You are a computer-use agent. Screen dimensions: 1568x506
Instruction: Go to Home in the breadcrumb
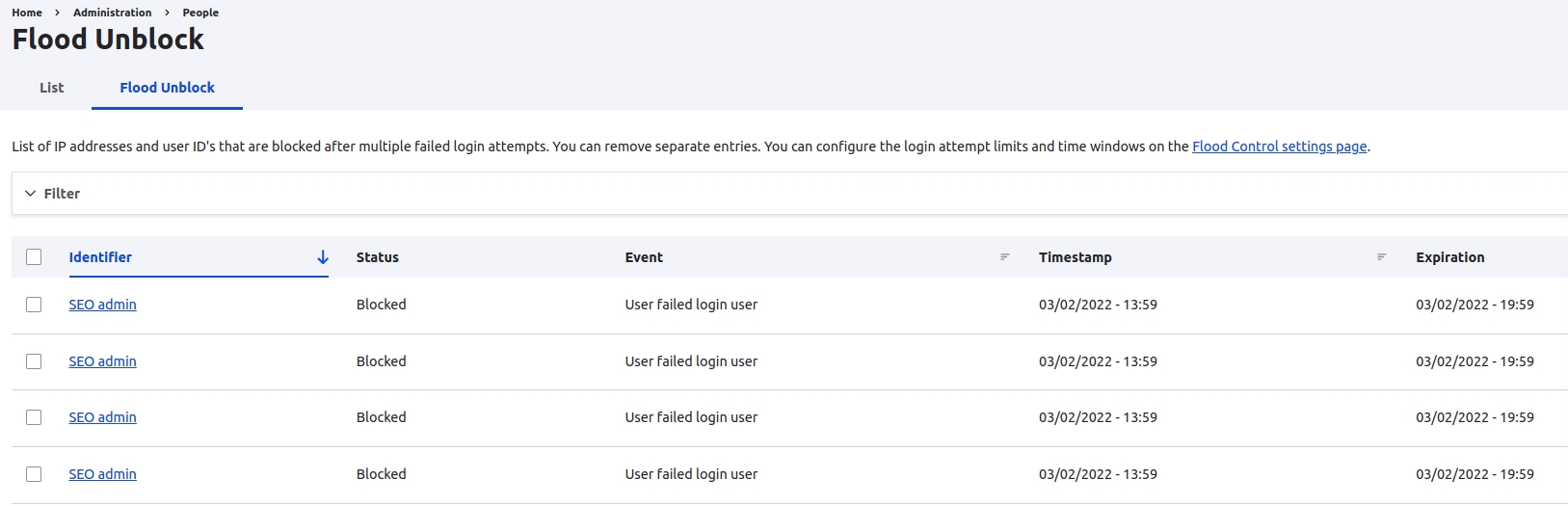27,13
